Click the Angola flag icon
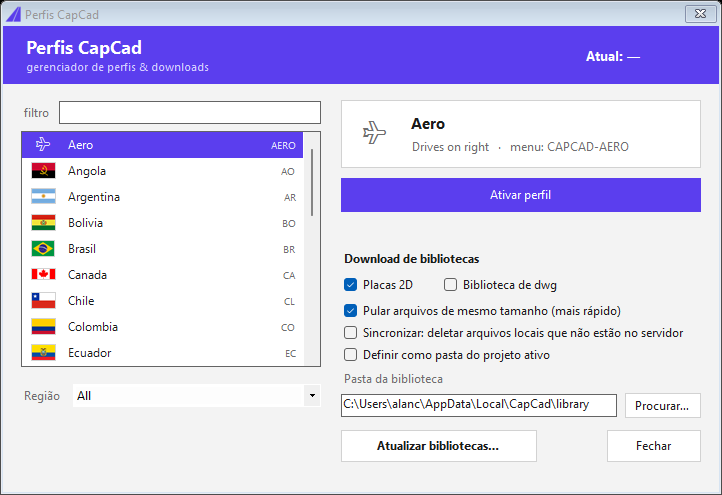 43,170
